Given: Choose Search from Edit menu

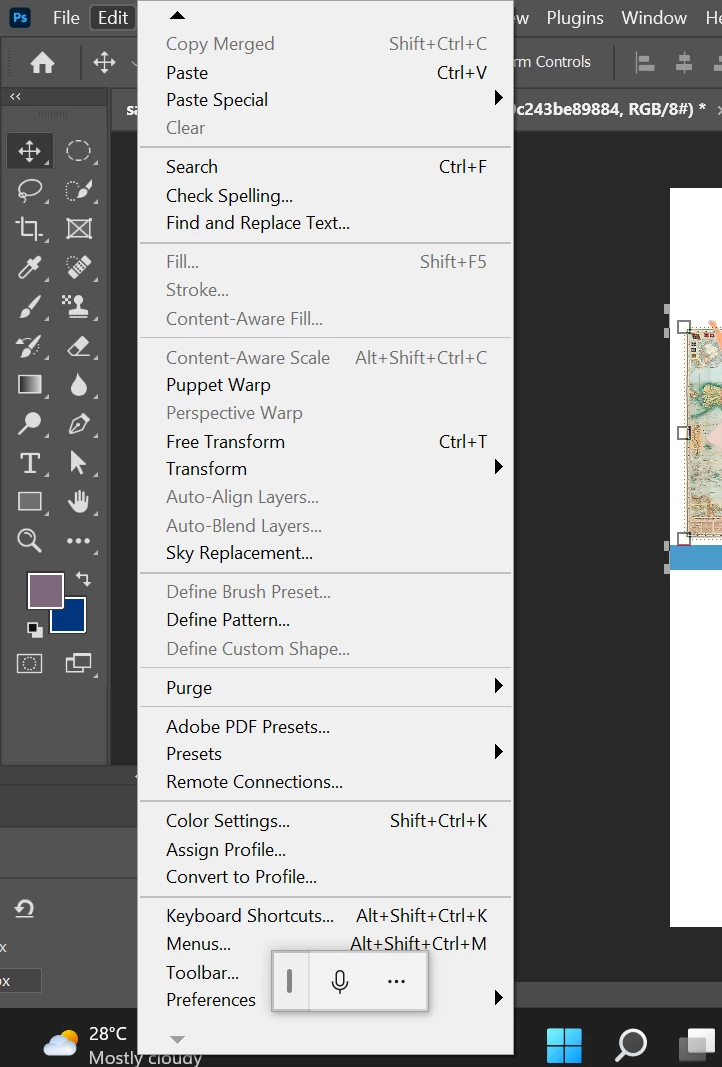Looking at the screenshot, I should tap(326, 167).
